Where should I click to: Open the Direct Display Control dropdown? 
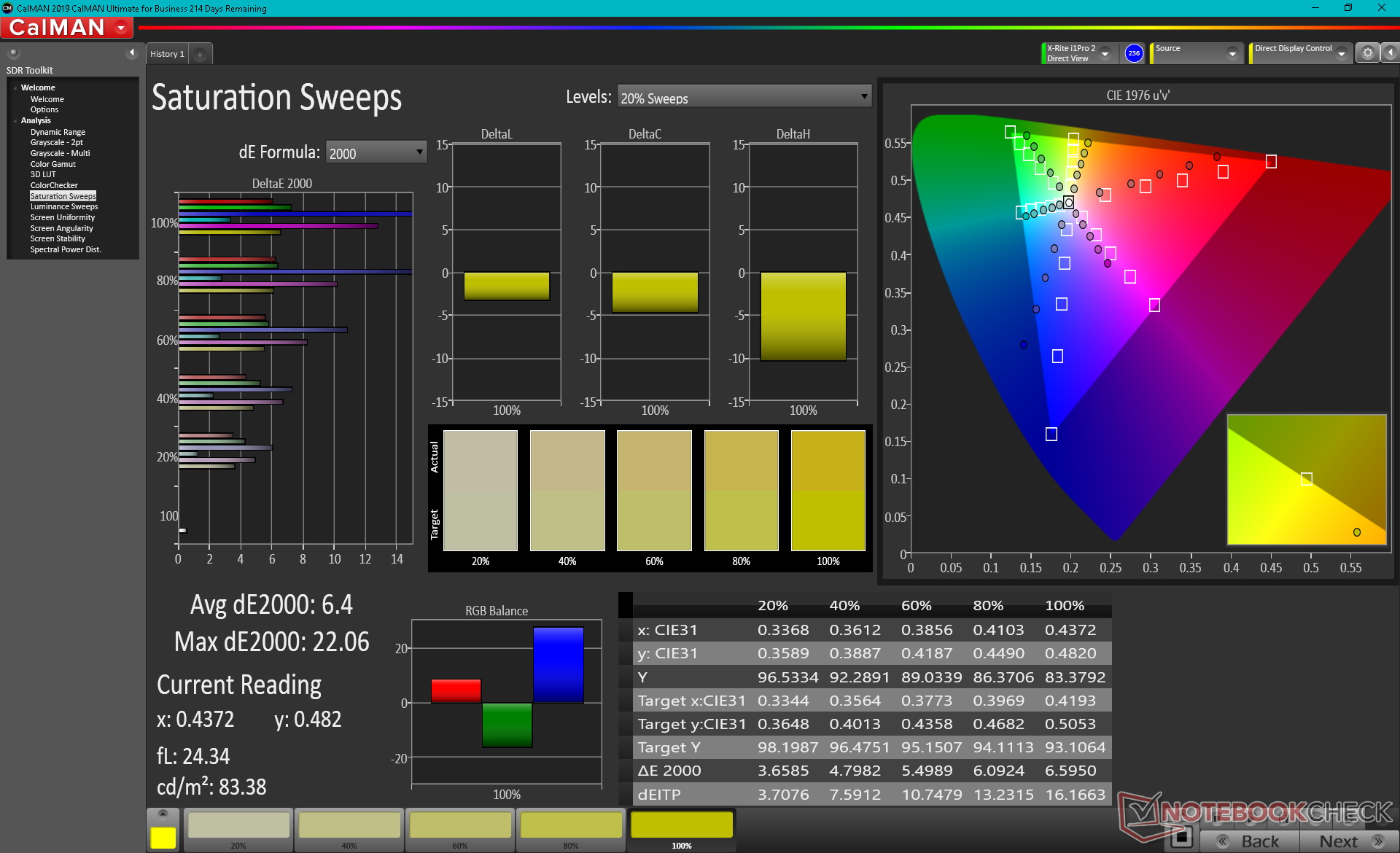(x=1341, y=53)
